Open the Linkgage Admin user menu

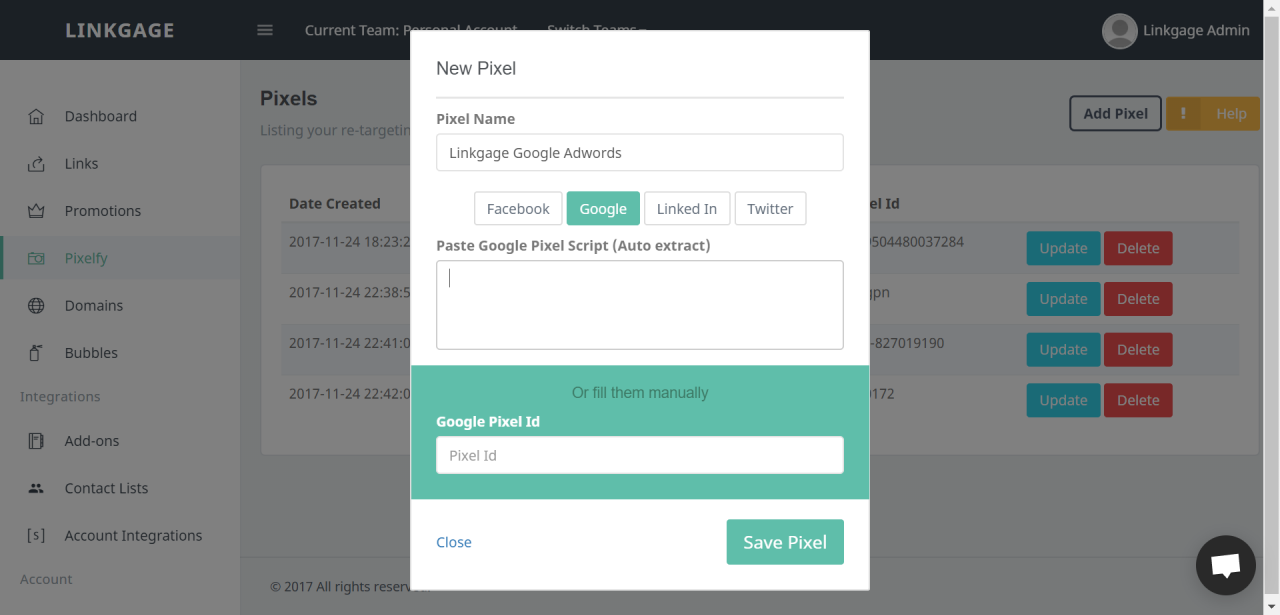click(x=1176, y=30)
